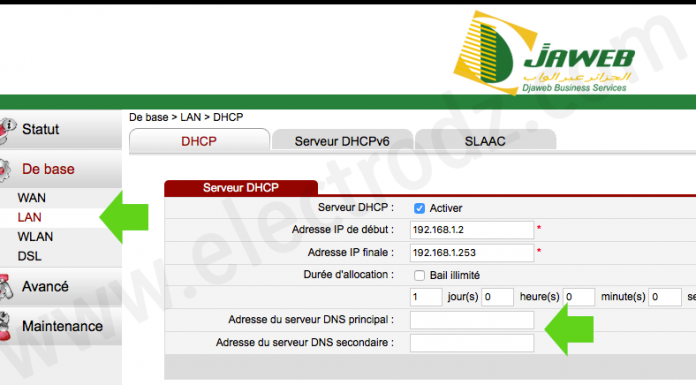Collapse the De base menu section

tap(61, 169)
